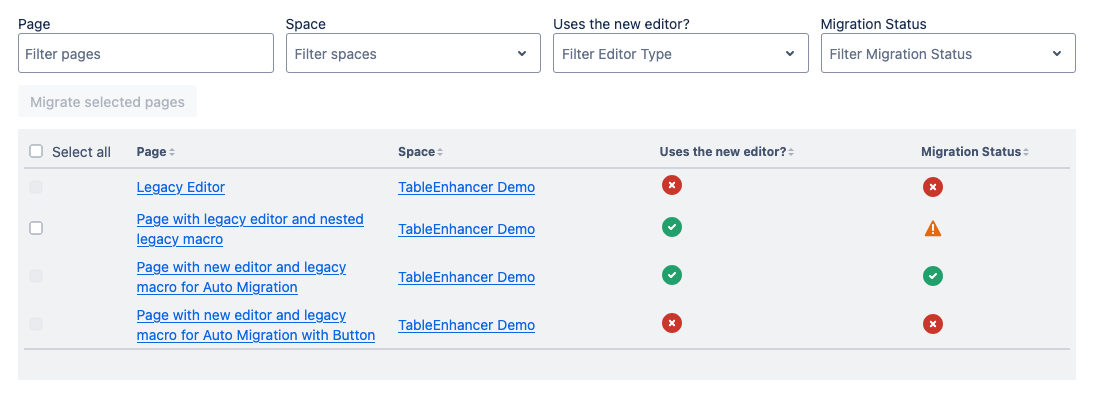
Task: Click orange warning migration status icon
Action: tap(933, 229)
